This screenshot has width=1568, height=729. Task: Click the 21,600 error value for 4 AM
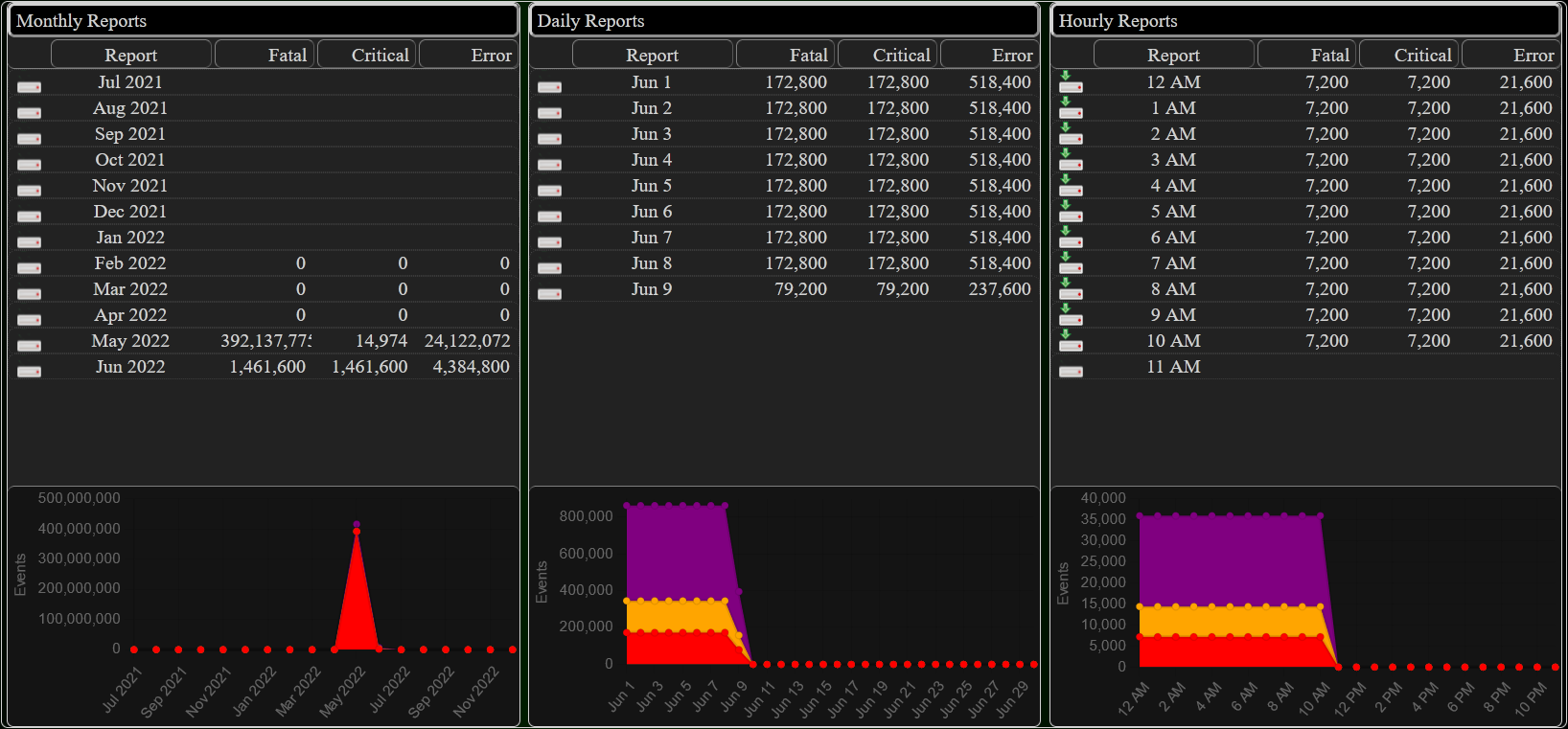coord(1525,186)
